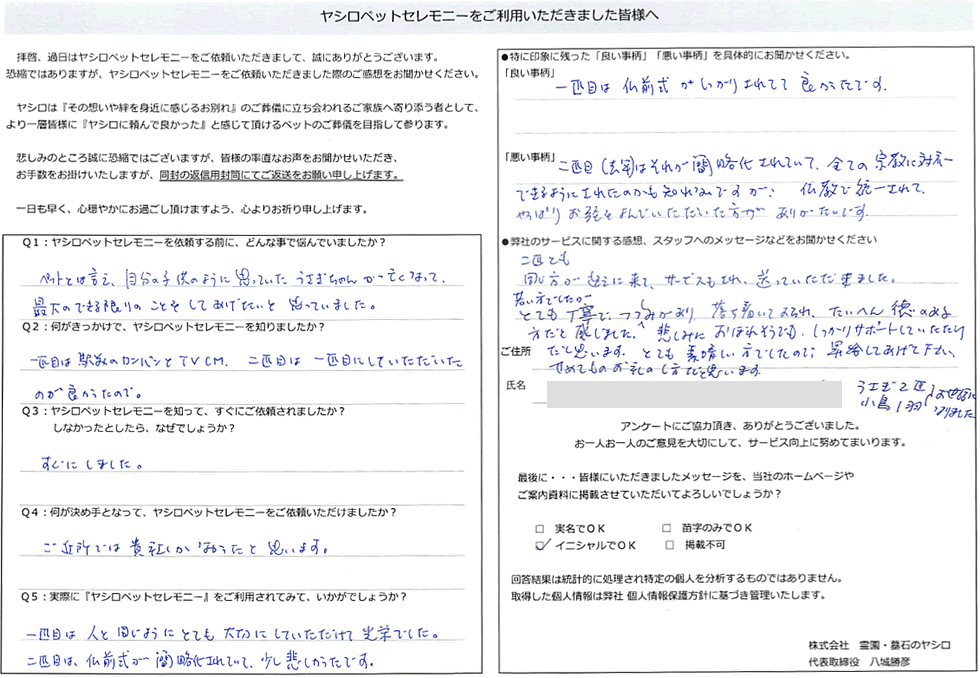The height and width of the screenshot is (678, 980).
Task: Click the 良い事柄 answer line
Action: coord(735,88)
